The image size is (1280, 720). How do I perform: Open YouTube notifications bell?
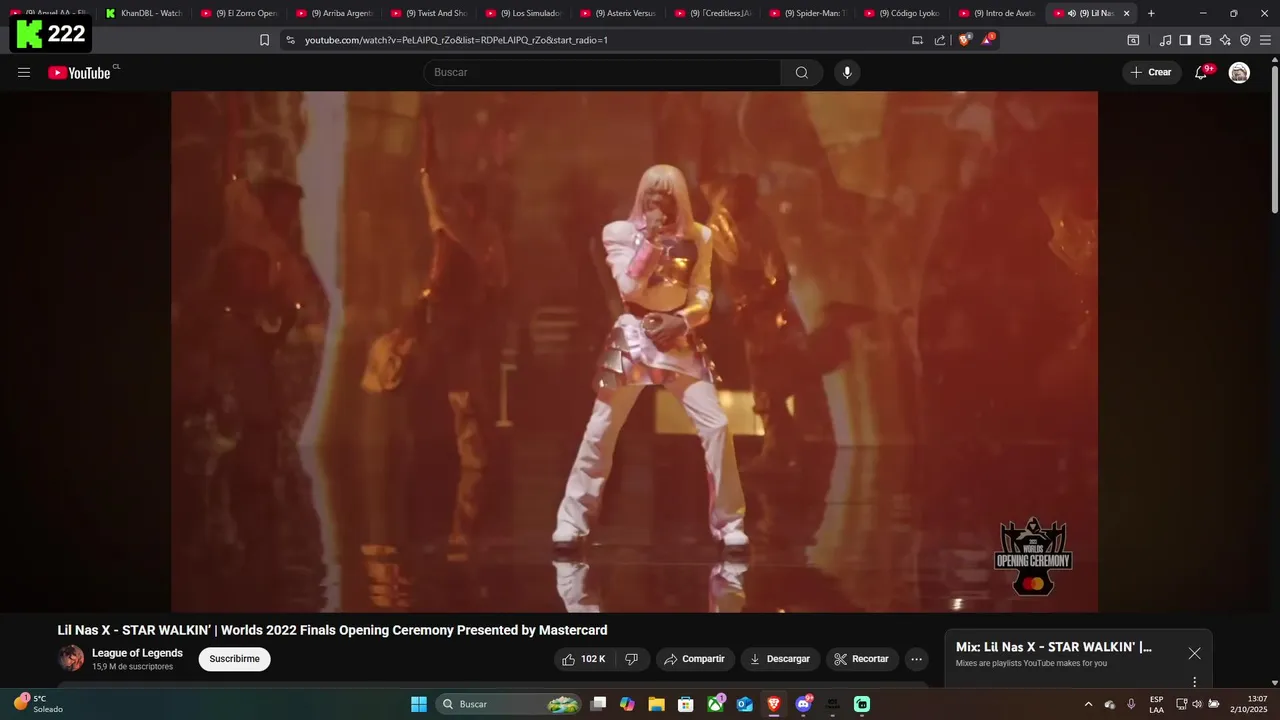tap(1201, 72)
